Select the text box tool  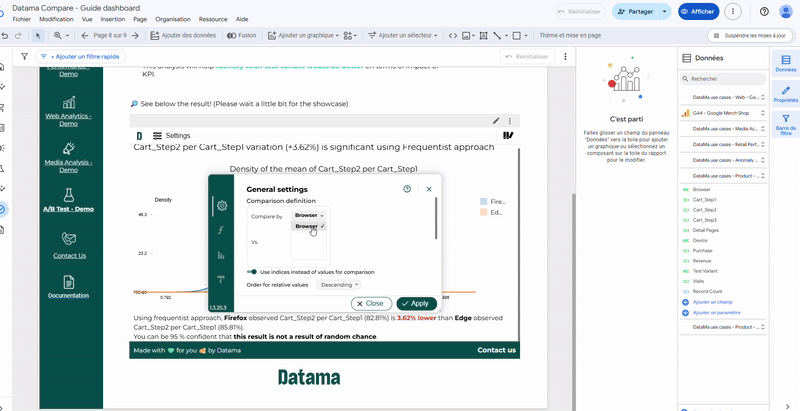click(x=483, y=36)
